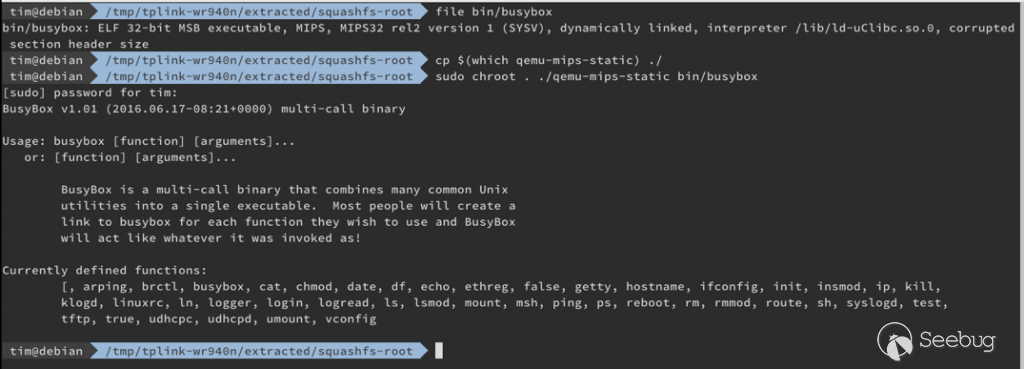Click the first tim@debian prompt segment
1024x369 pixels.
(x=46, y=11)
